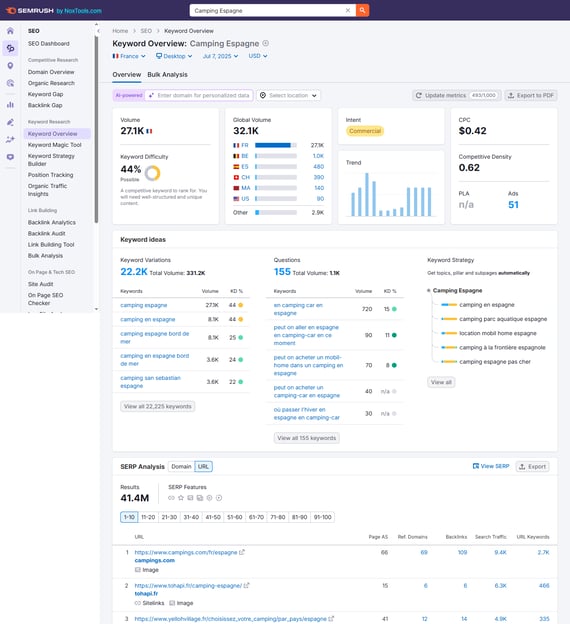The width and height of the screenshot is (570, 624).
Task: Open the Local map-pin sidebar icon
Action: [x=10, y=66]
